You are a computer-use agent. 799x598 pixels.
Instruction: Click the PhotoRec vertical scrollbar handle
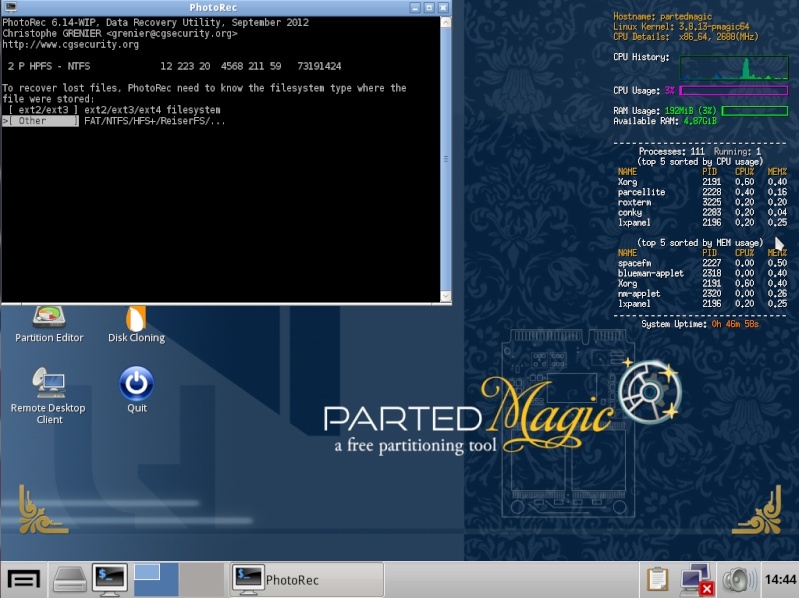[445, 159]
